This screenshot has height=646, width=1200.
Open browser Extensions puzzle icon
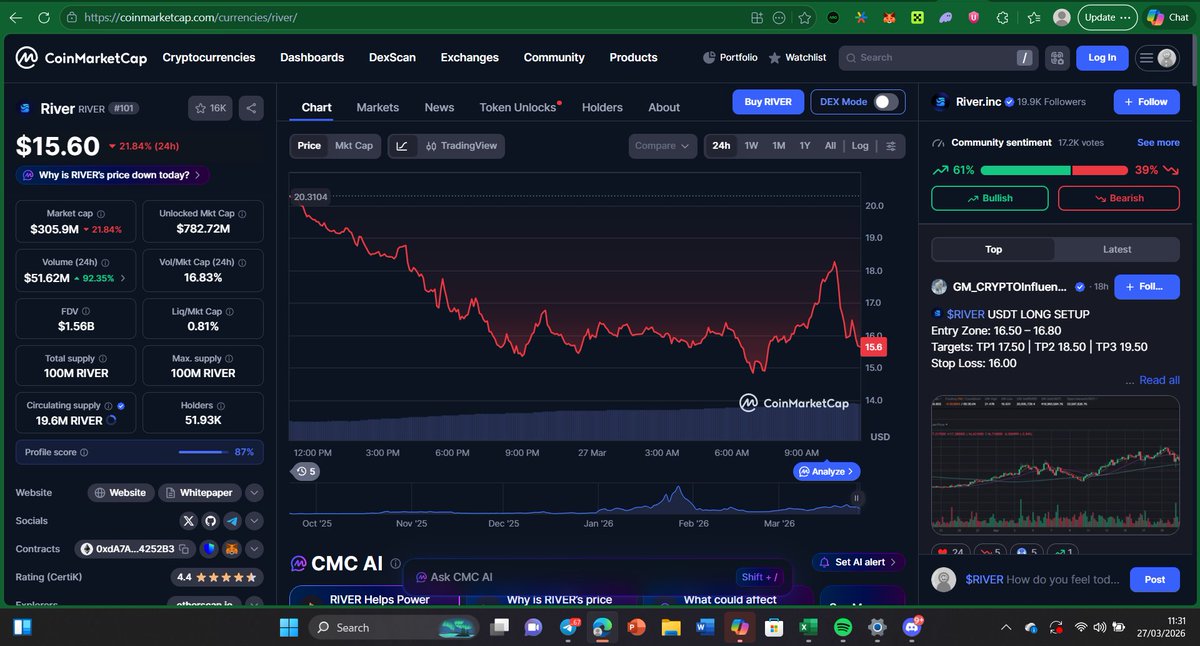click(x=1003, y=17)
